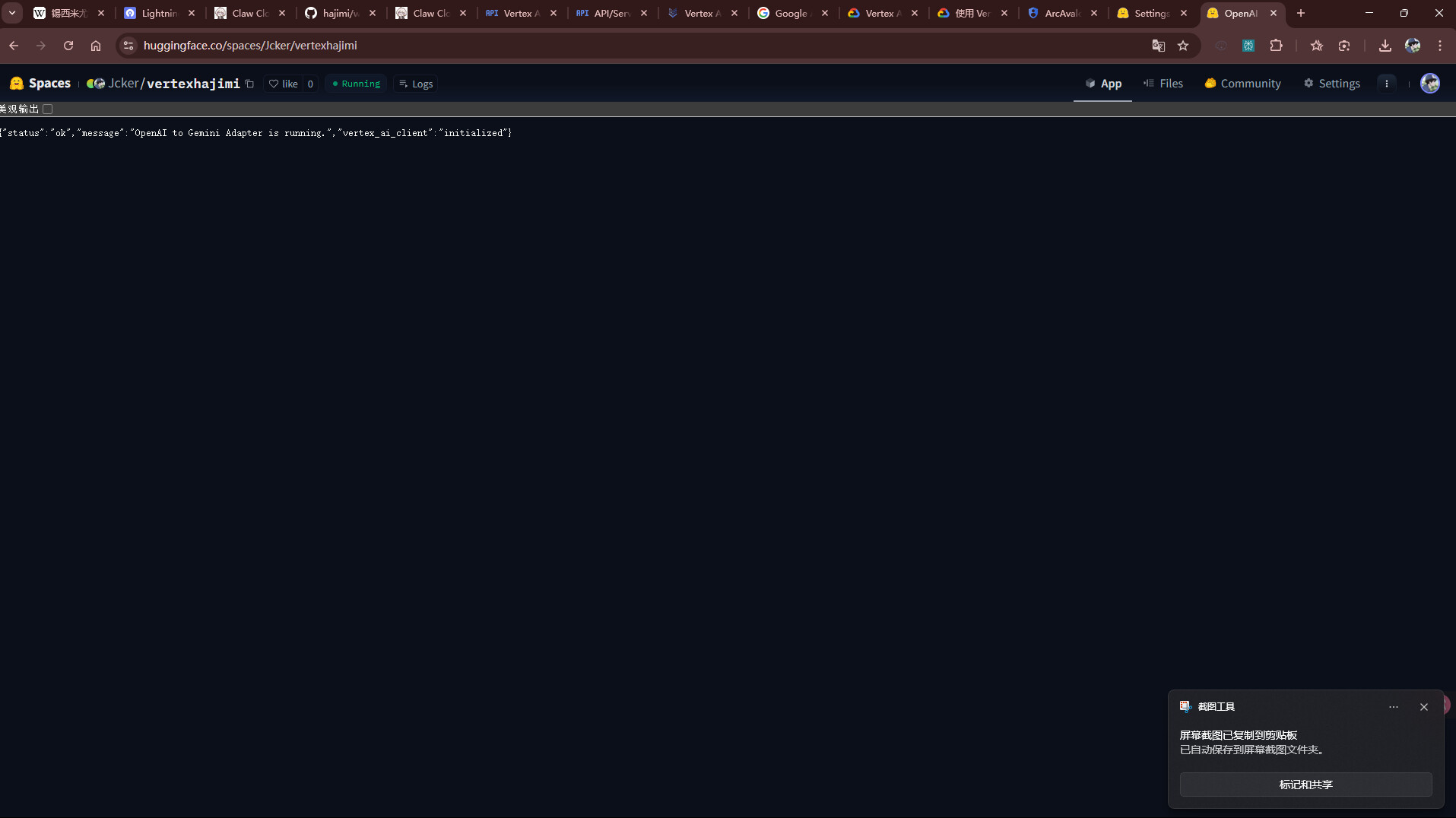This screenshot has height=818, width=1456.
Task: Reload the page
Action: point(68,46)
